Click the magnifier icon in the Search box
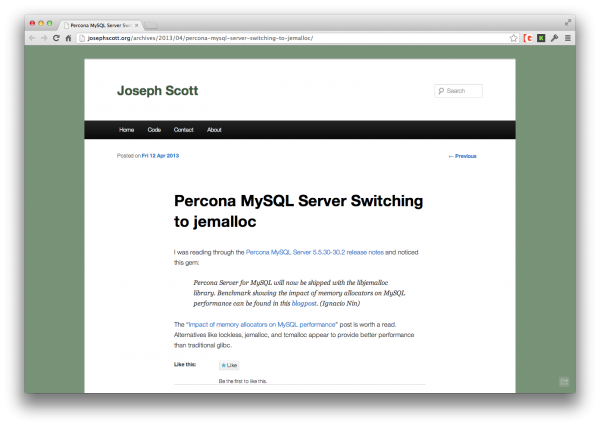 pos(441,91)
